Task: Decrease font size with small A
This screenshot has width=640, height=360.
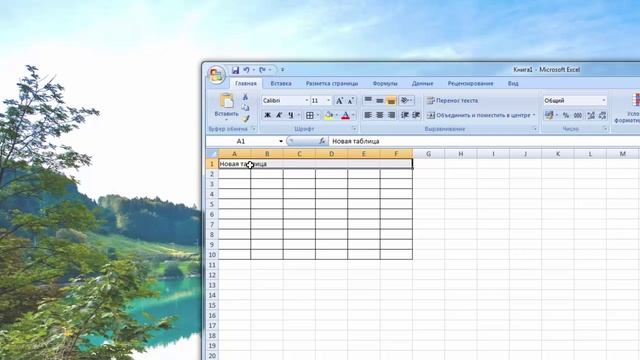Action: coord(350,101)
